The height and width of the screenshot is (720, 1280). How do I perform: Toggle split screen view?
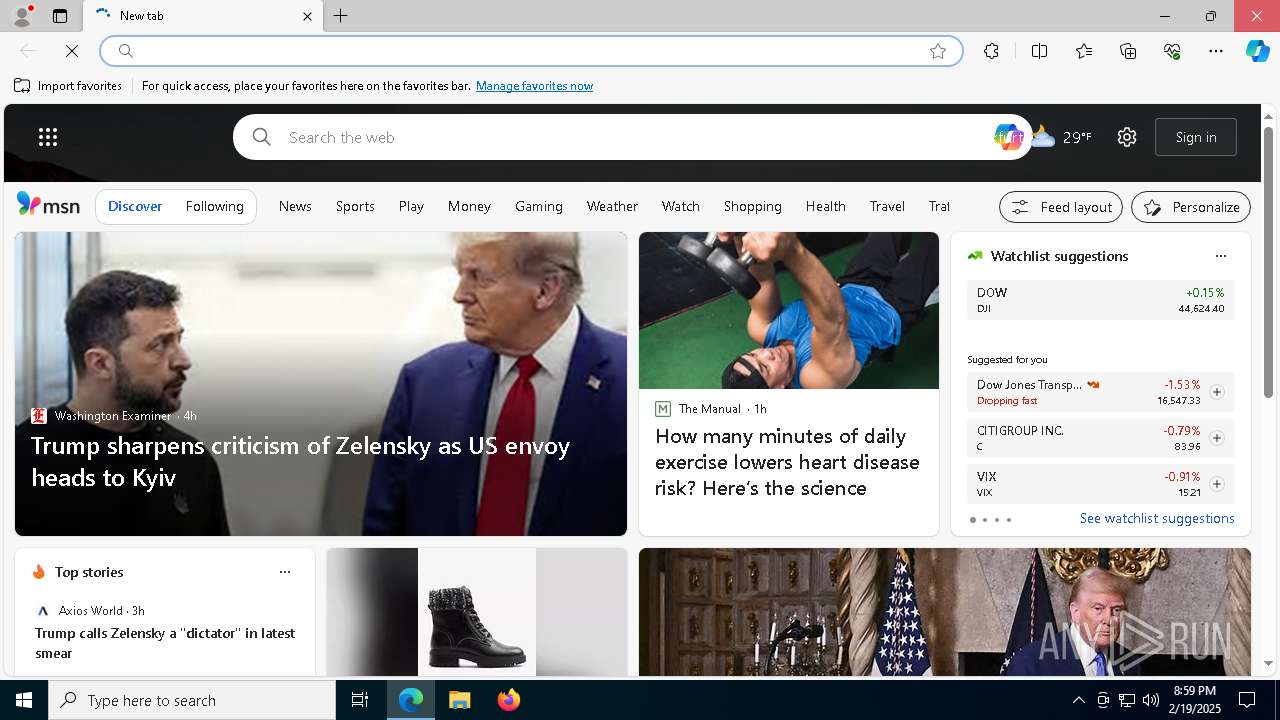click(x=1039, y=51)
